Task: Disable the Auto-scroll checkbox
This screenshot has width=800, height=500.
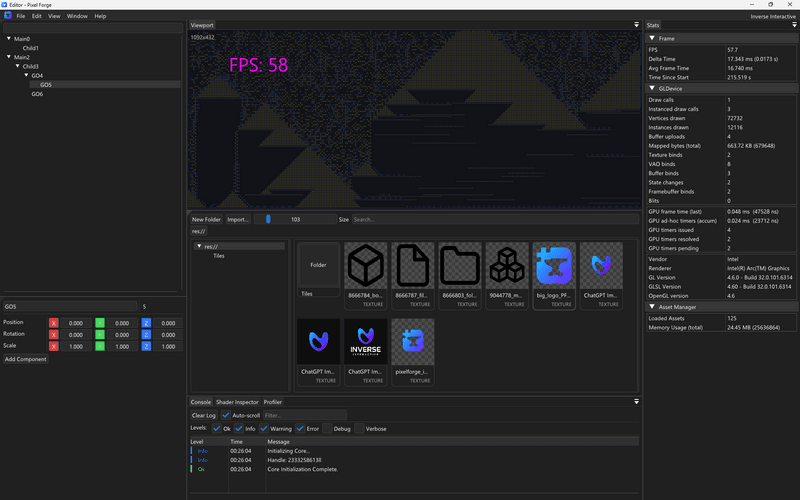Action: pyautogui.click(x=226, y=415)
